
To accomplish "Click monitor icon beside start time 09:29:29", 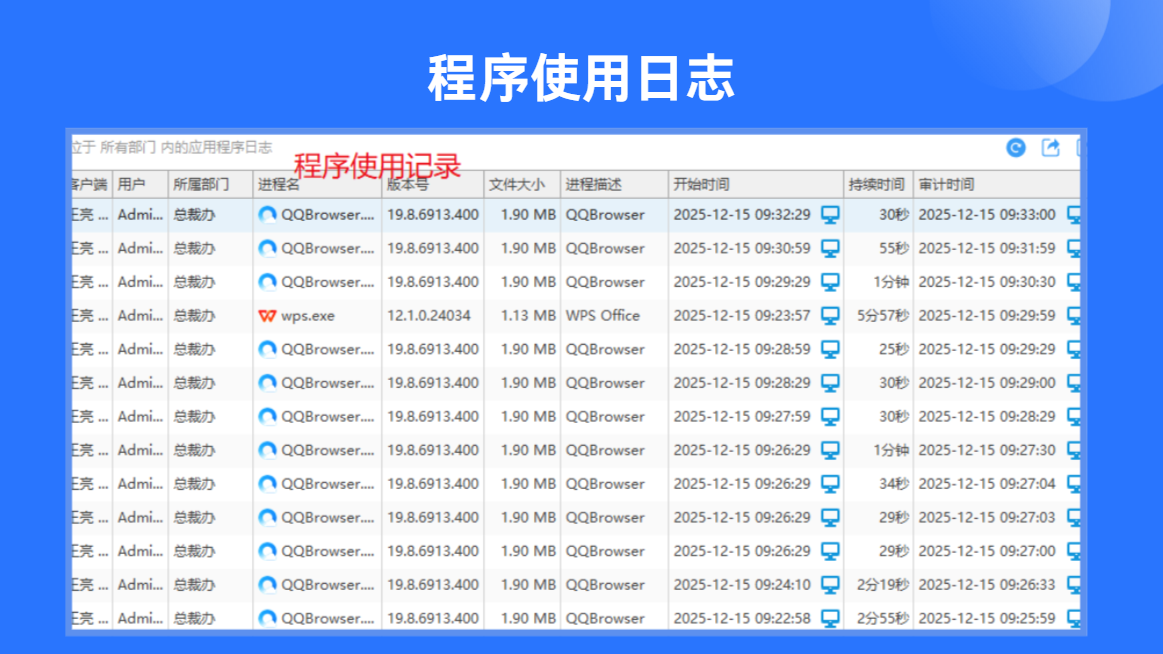I will click(830, 283).
